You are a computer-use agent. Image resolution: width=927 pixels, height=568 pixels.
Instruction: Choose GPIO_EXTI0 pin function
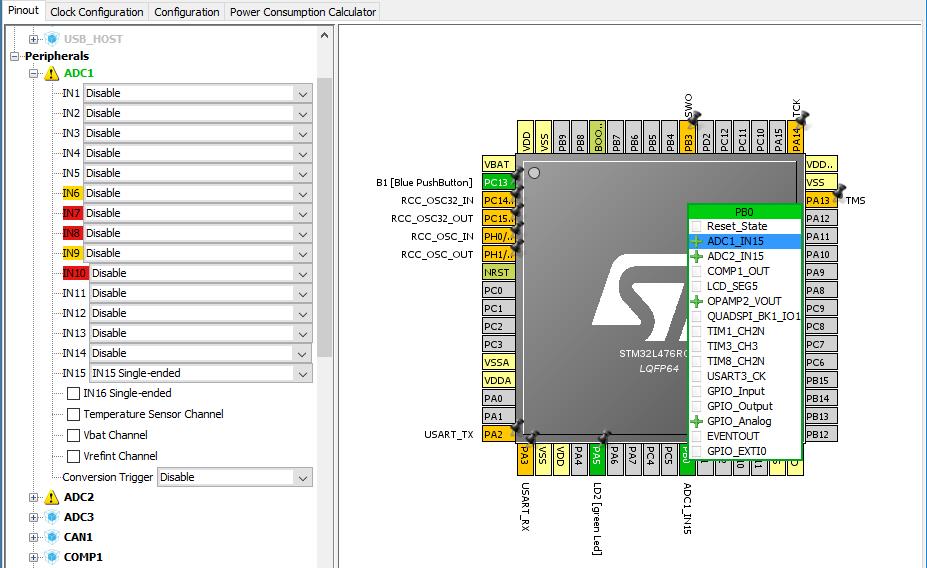coord(745,452)
